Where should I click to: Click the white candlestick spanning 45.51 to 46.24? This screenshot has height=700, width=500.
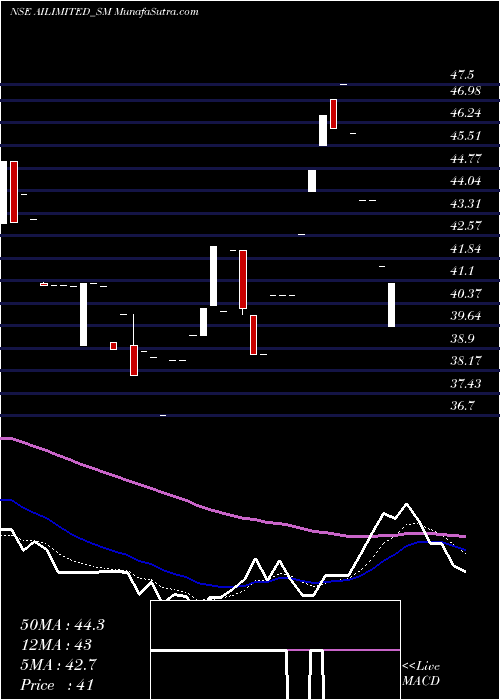(x=323, y=130)
